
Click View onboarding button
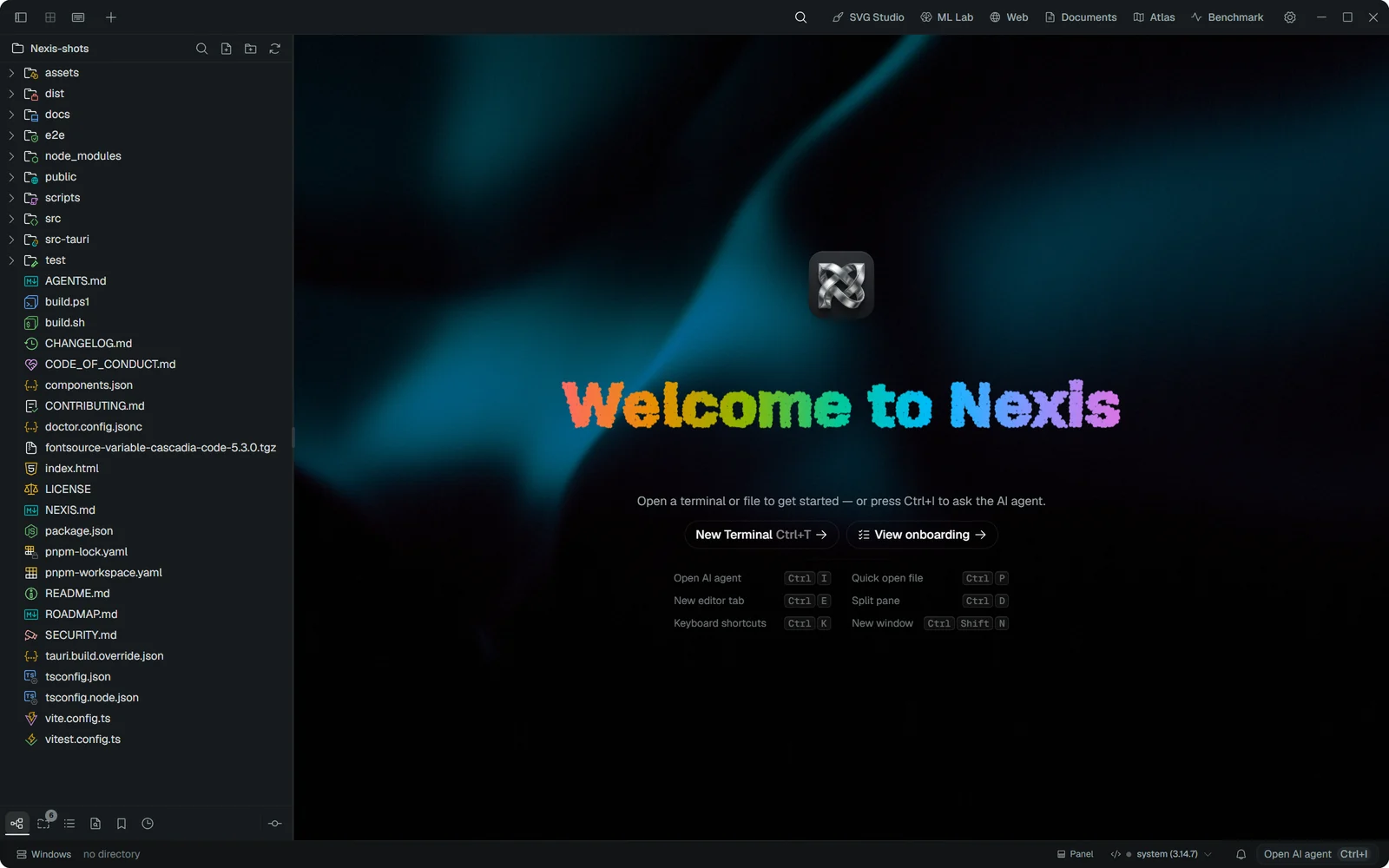(x=922, y=535)
